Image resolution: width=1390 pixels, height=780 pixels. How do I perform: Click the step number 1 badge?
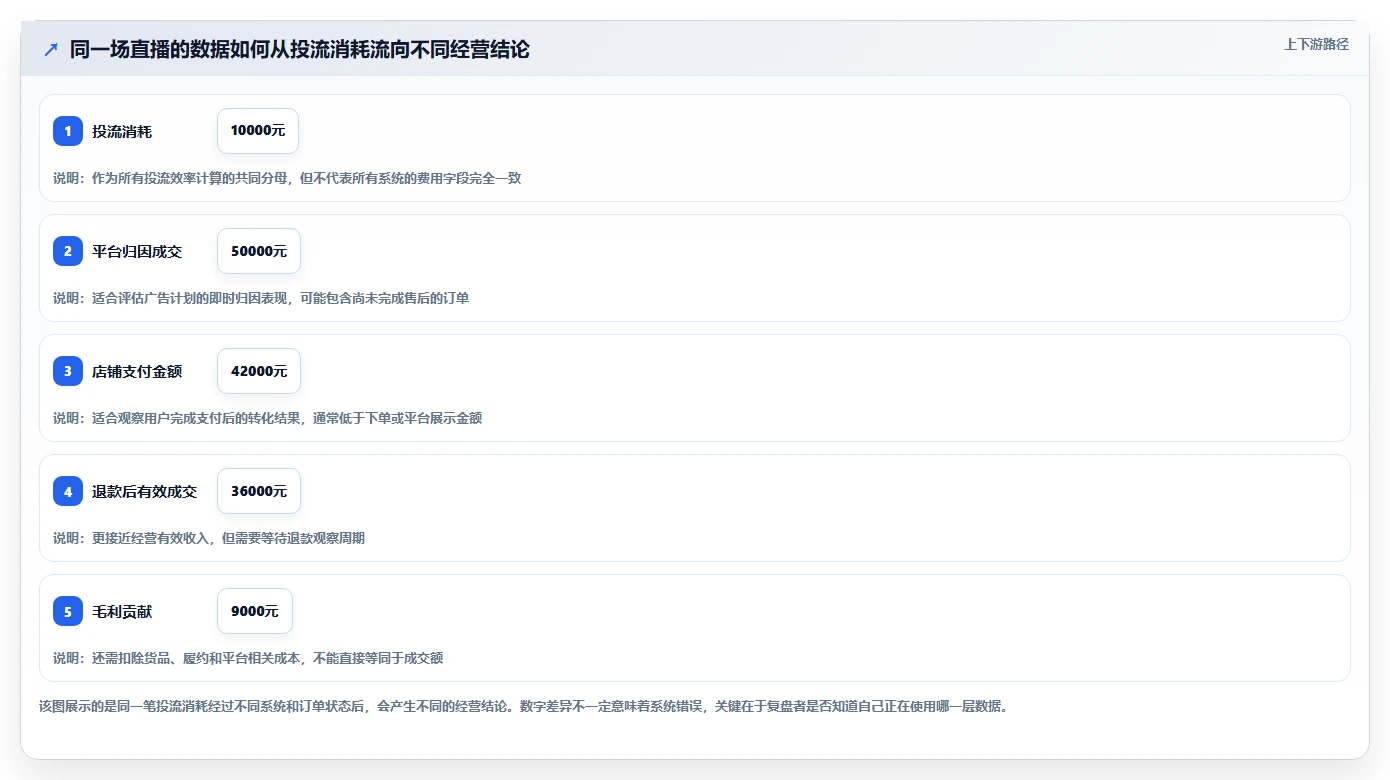[68, 131]
